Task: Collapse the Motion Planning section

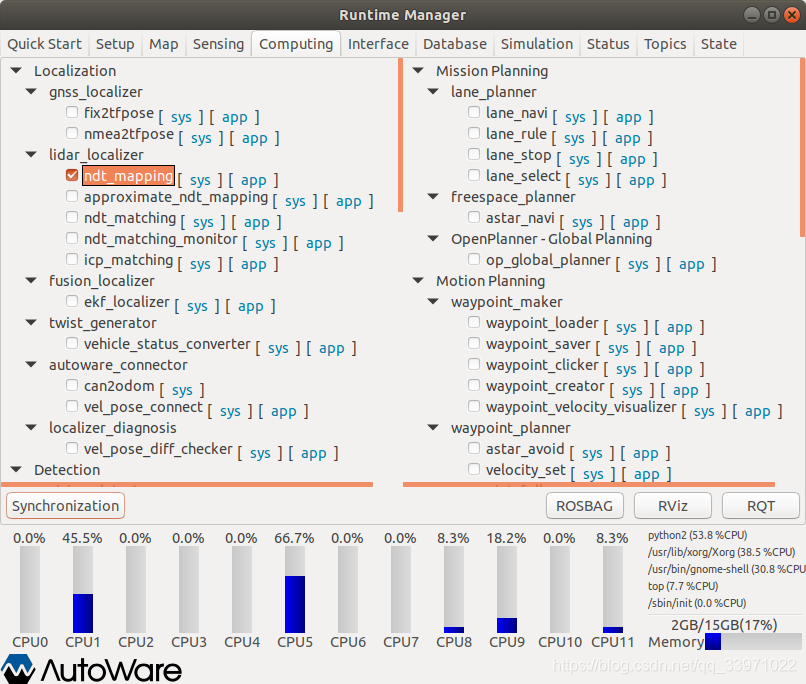Action: click(418, 281)
